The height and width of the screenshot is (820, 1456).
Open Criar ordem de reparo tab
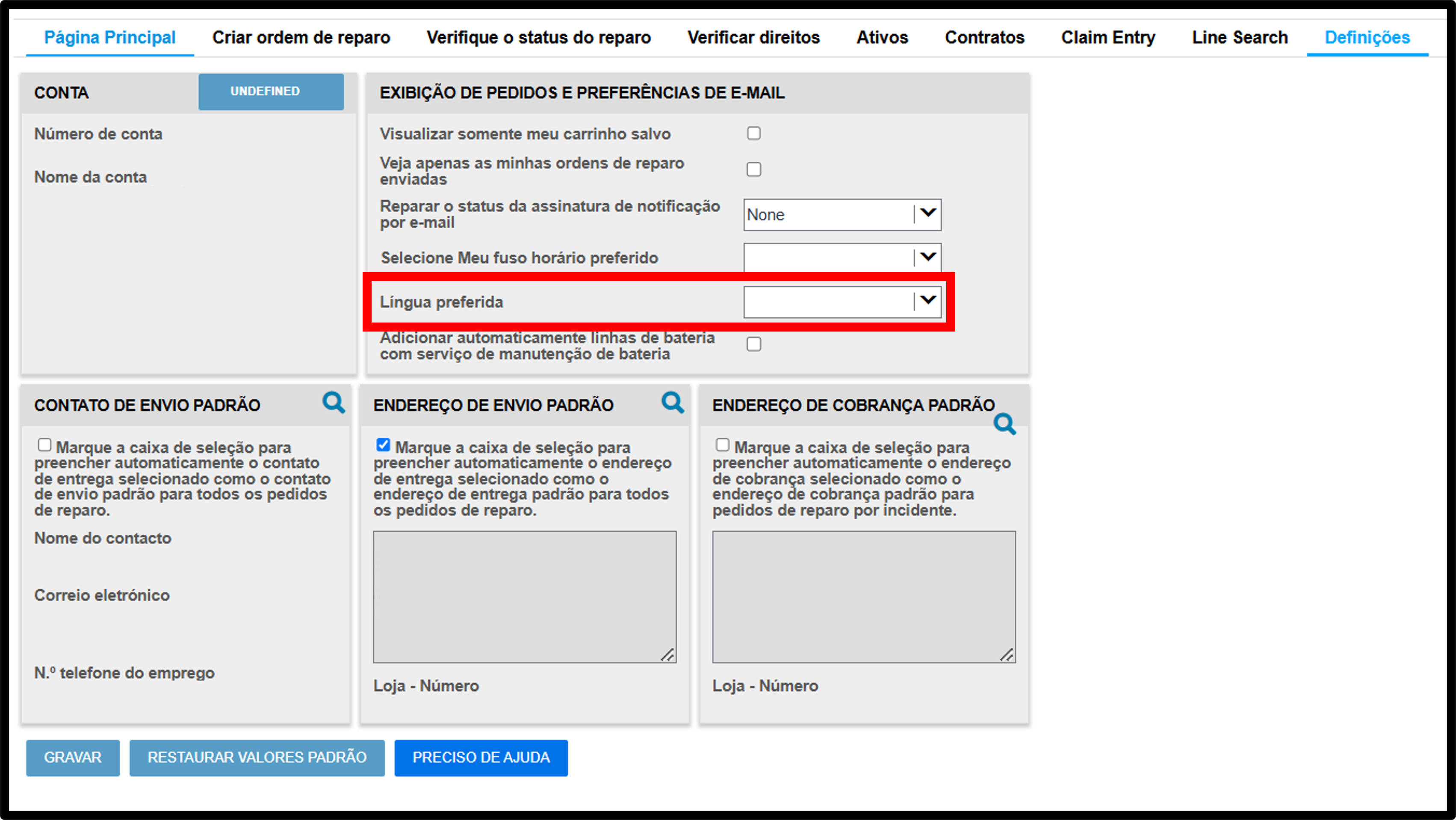pos(301,37)
